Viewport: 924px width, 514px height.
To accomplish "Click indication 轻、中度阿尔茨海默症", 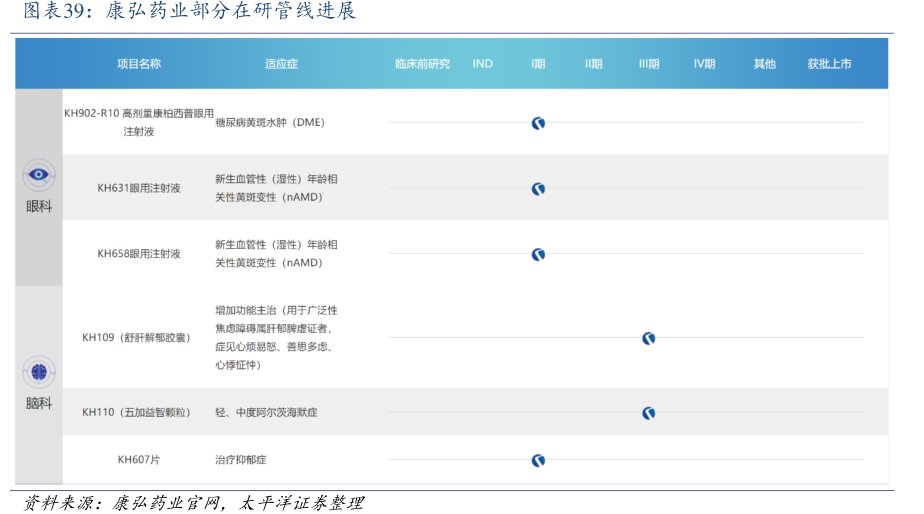I will point(266,413).
